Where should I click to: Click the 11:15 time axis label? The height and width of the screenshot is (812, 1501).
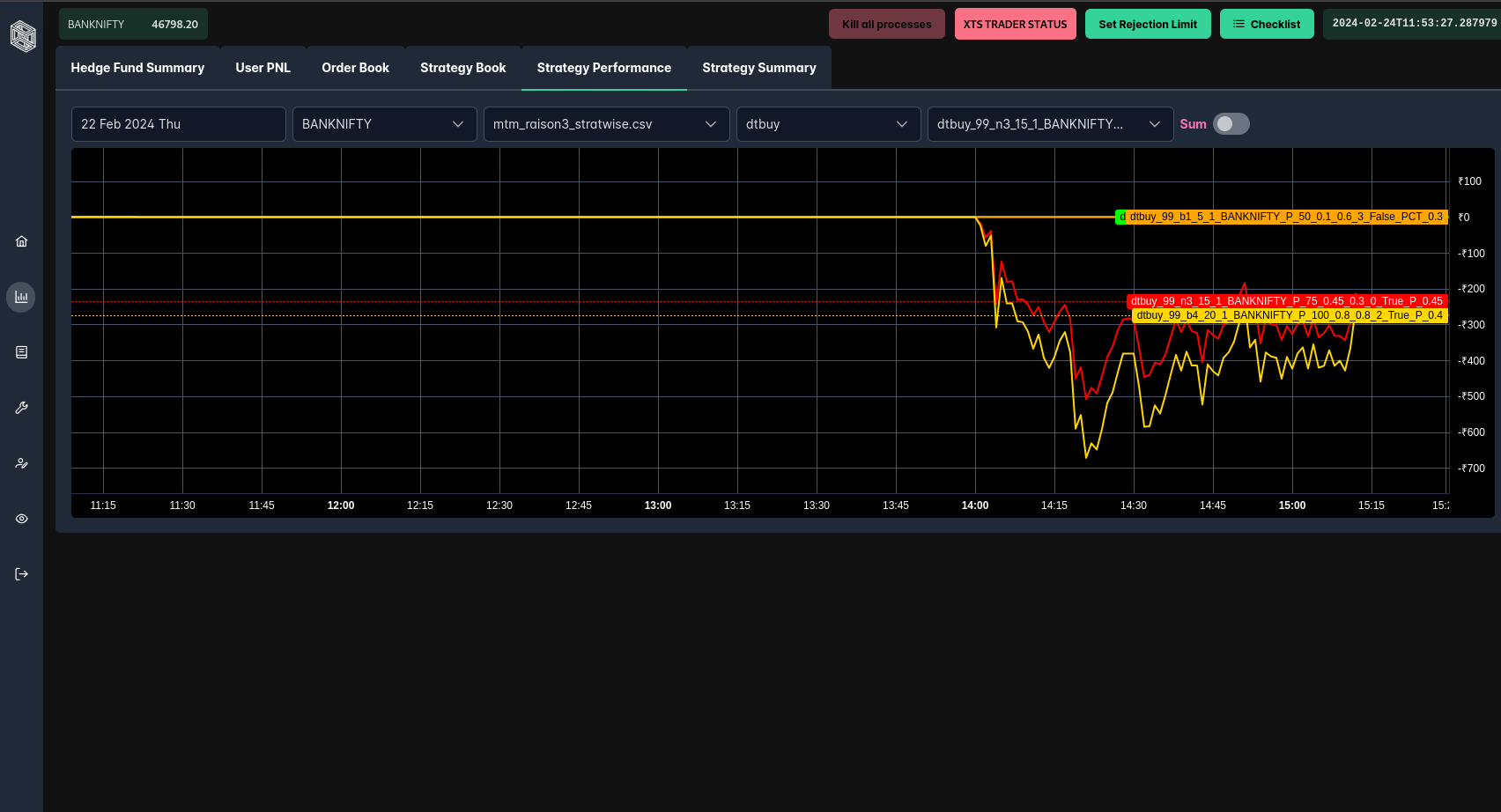point(103,506)
